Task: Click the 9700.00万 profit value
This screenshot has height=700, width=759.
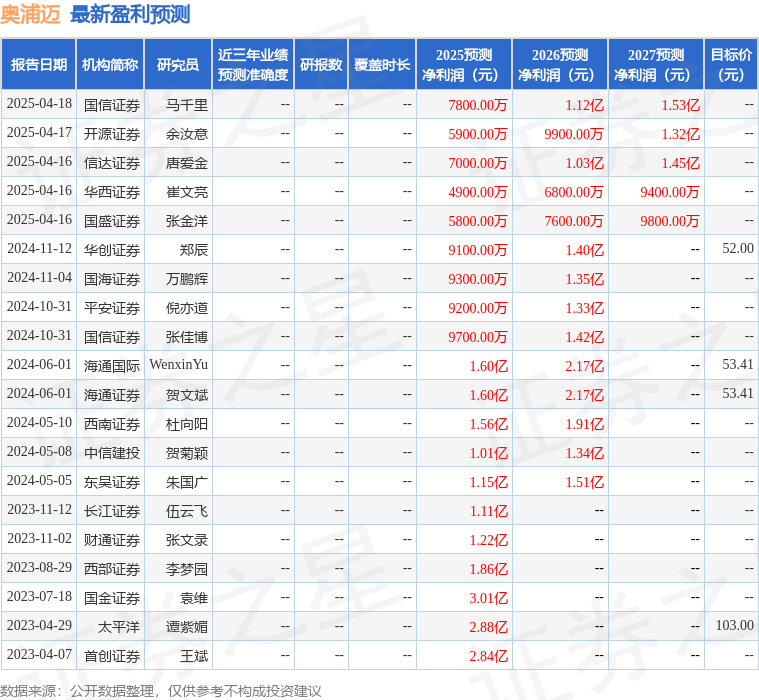Action: click(477, 337)
